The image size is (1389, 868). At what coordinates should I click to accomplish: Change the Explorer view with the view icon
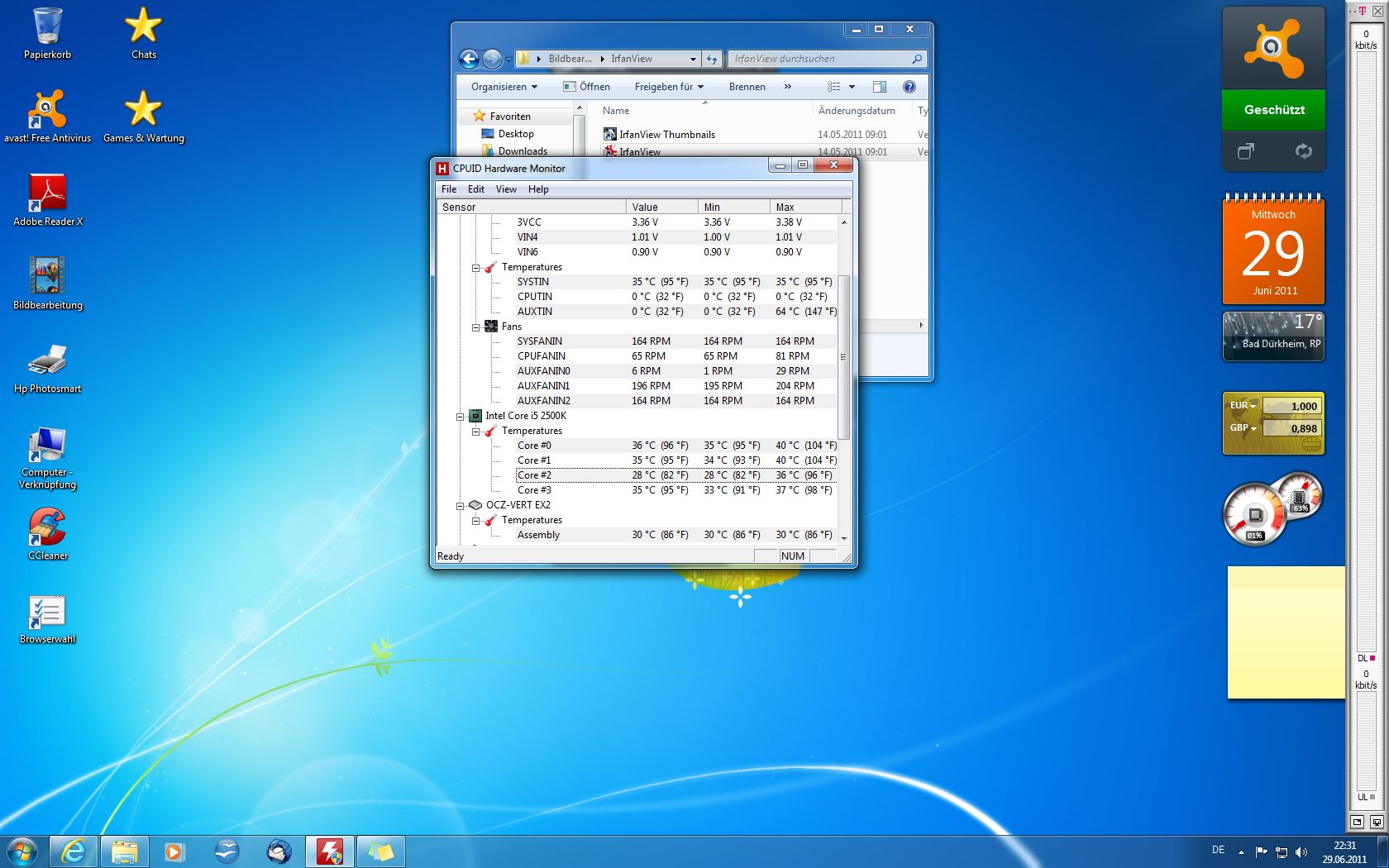[x=834, y=87]
